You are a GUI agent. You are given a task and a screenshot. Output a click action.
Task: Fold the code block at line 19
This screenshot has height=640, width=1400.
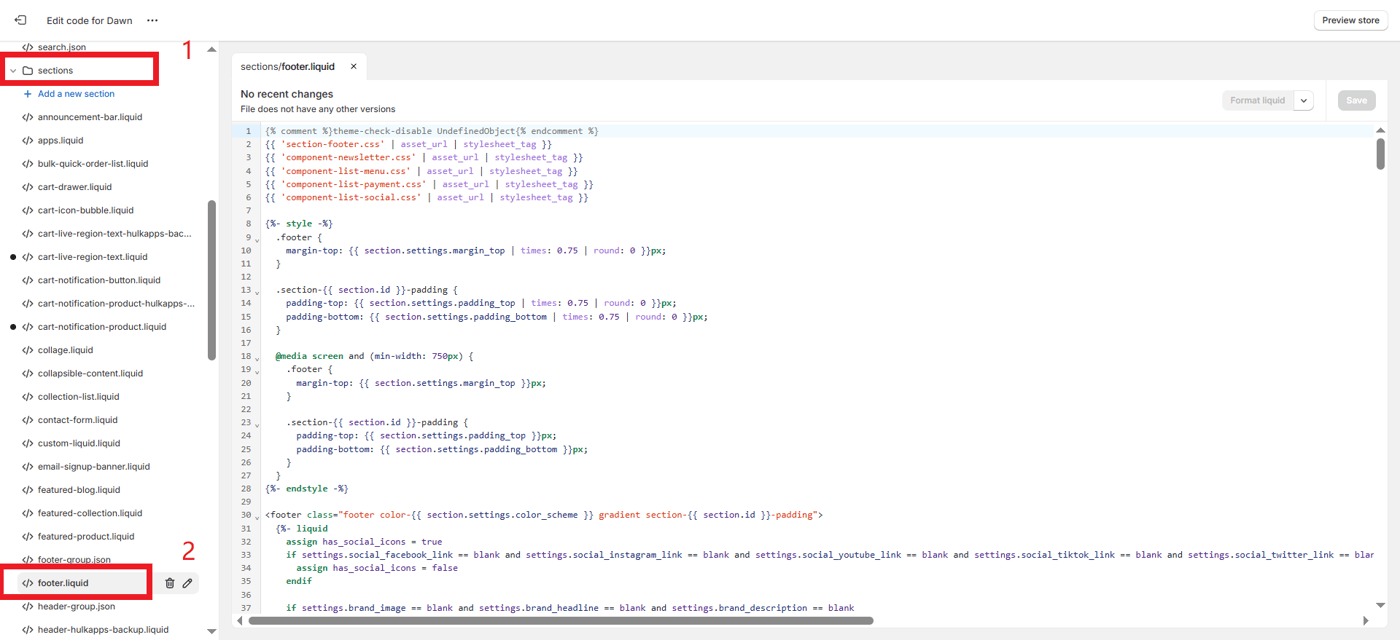tap(257, 371)
